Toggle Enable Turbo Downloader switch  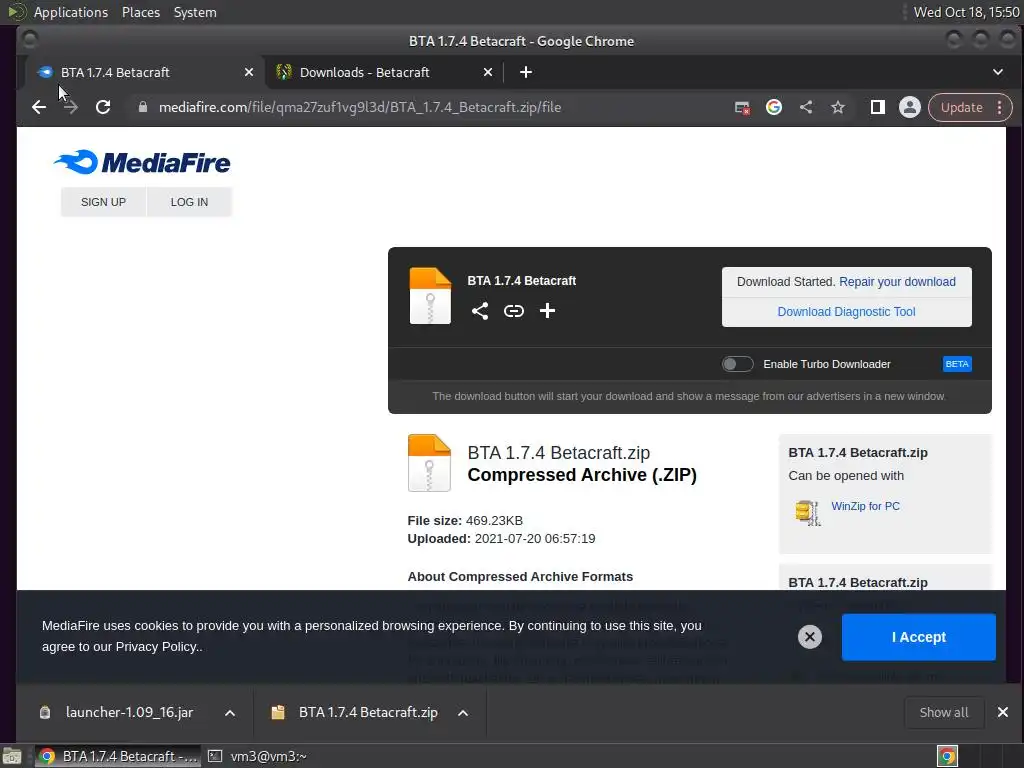point(737,364)
